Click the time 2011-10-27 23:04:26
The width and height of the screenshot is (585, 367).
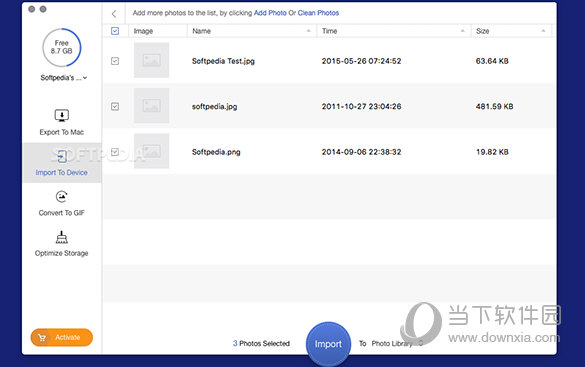click(362, 107)
